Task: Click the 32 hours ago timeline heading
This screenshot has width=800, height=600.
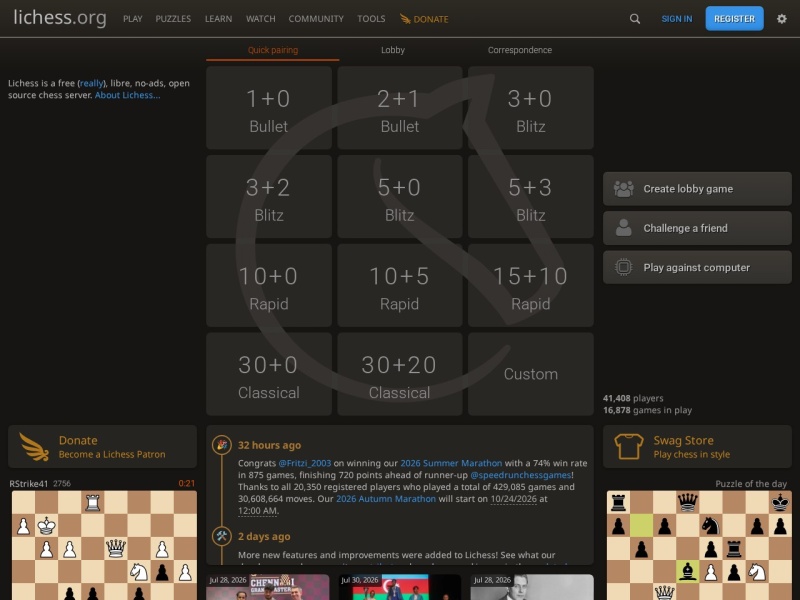Action: (269, 445)
